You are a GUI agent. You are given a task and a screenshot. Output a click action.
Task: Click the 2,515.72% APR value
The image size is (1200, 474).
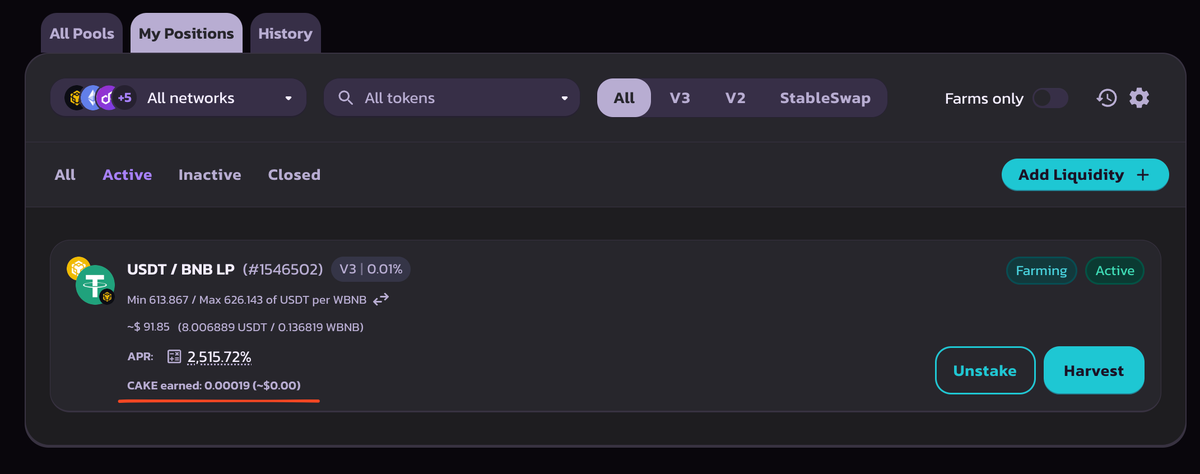tap(219, 357)
